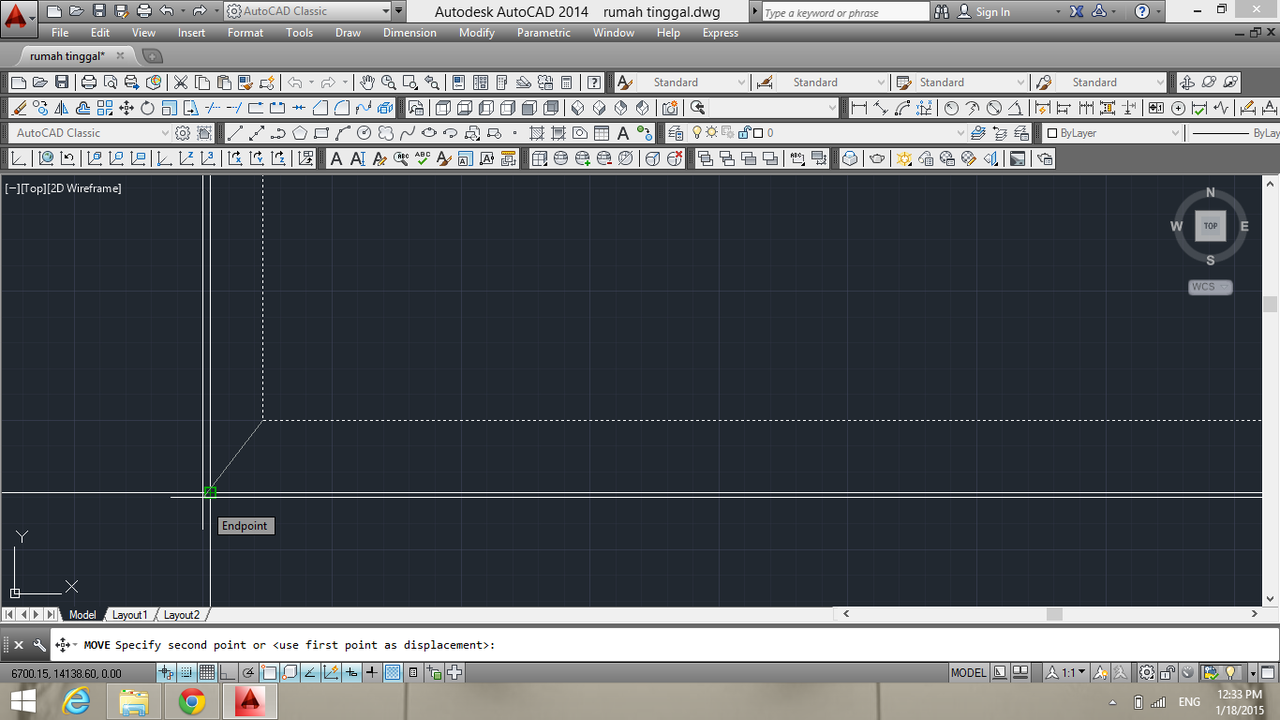
Task: Select the Erase tool in Modify toolbar
Action: tap(18, 108)
